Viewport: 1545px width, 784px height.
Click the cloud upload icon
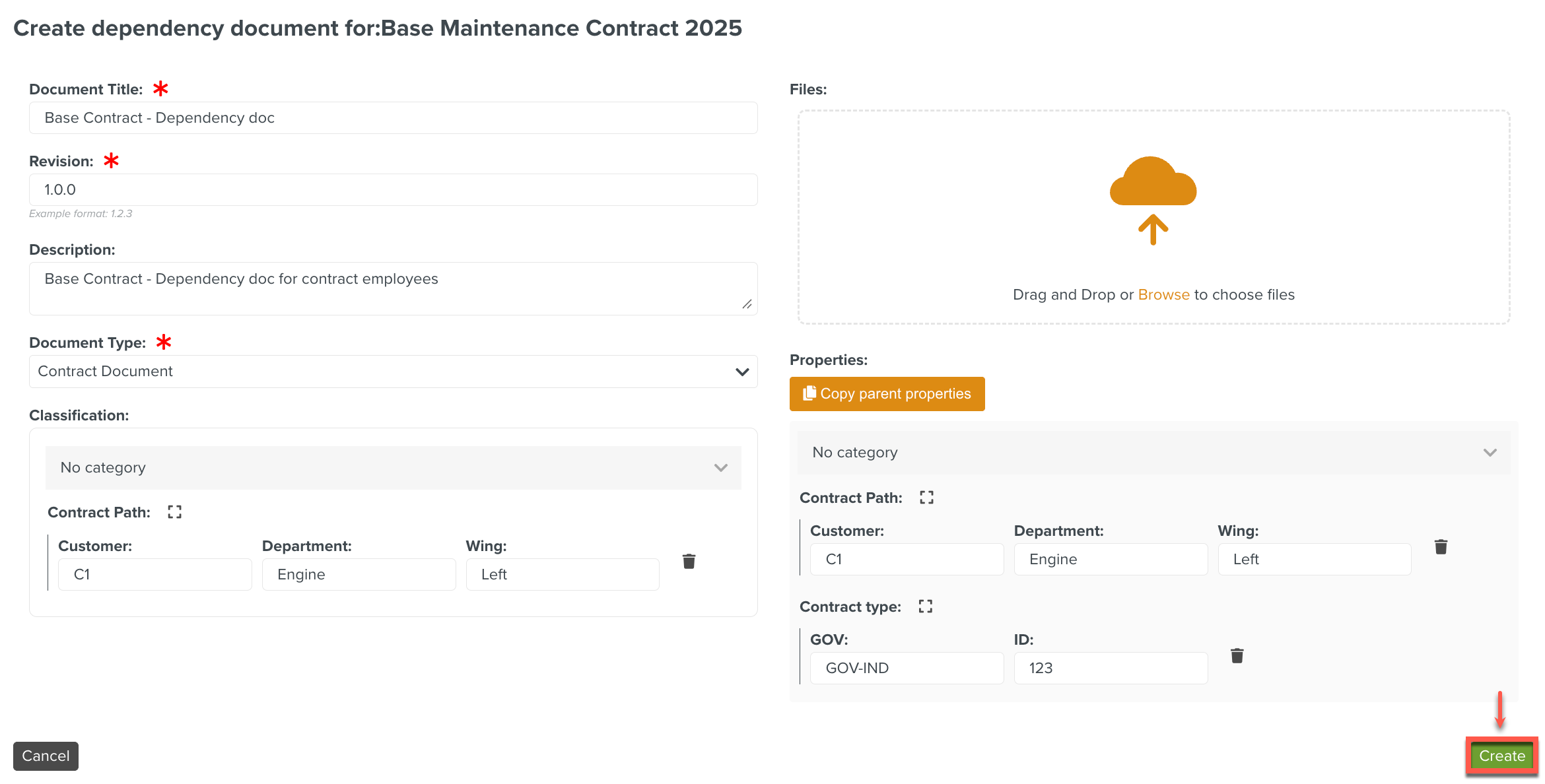coord(1153,198)
